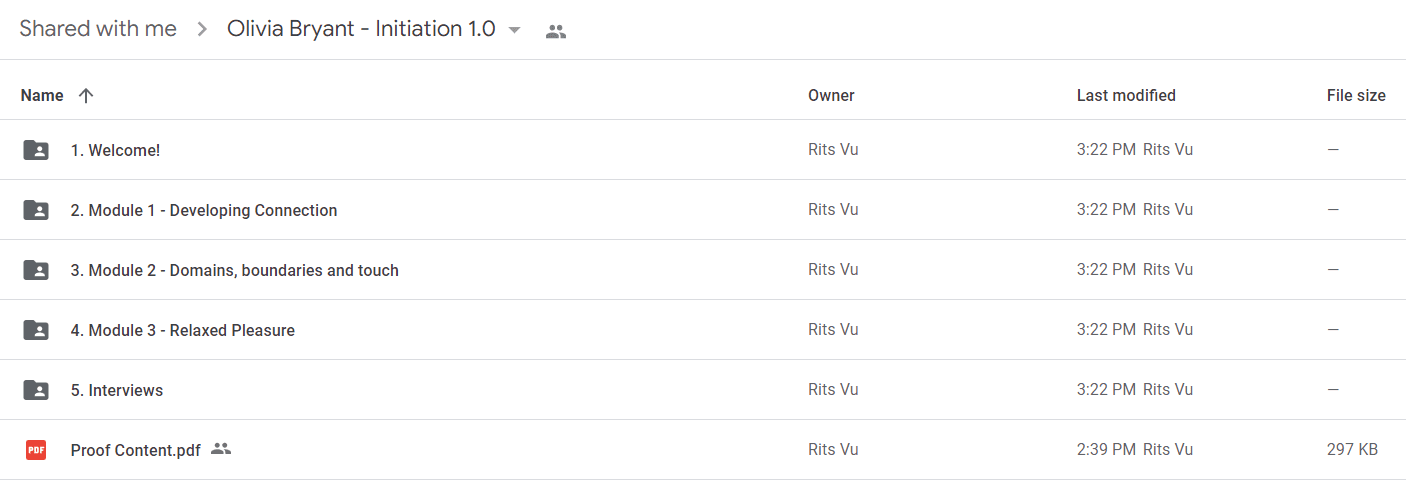Click the folder icon for Module 3 - Relaxed Pleasure
Image resolution: width=1406 pixels, height=483 pixels.
point(36,330)
